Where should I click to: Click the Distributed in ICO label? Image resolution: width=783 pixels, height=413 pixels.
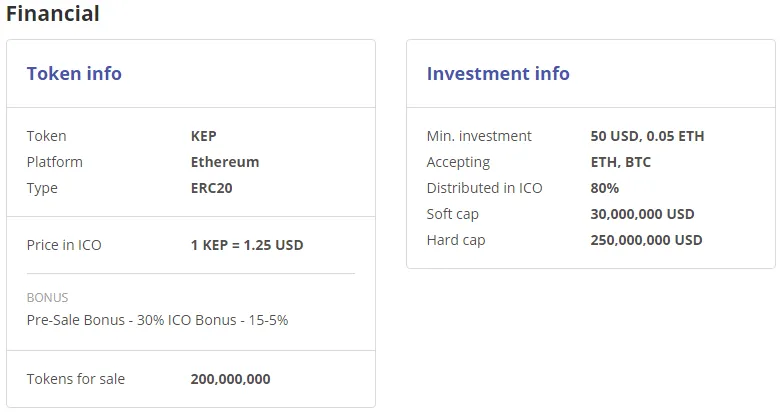pos(484,188)
